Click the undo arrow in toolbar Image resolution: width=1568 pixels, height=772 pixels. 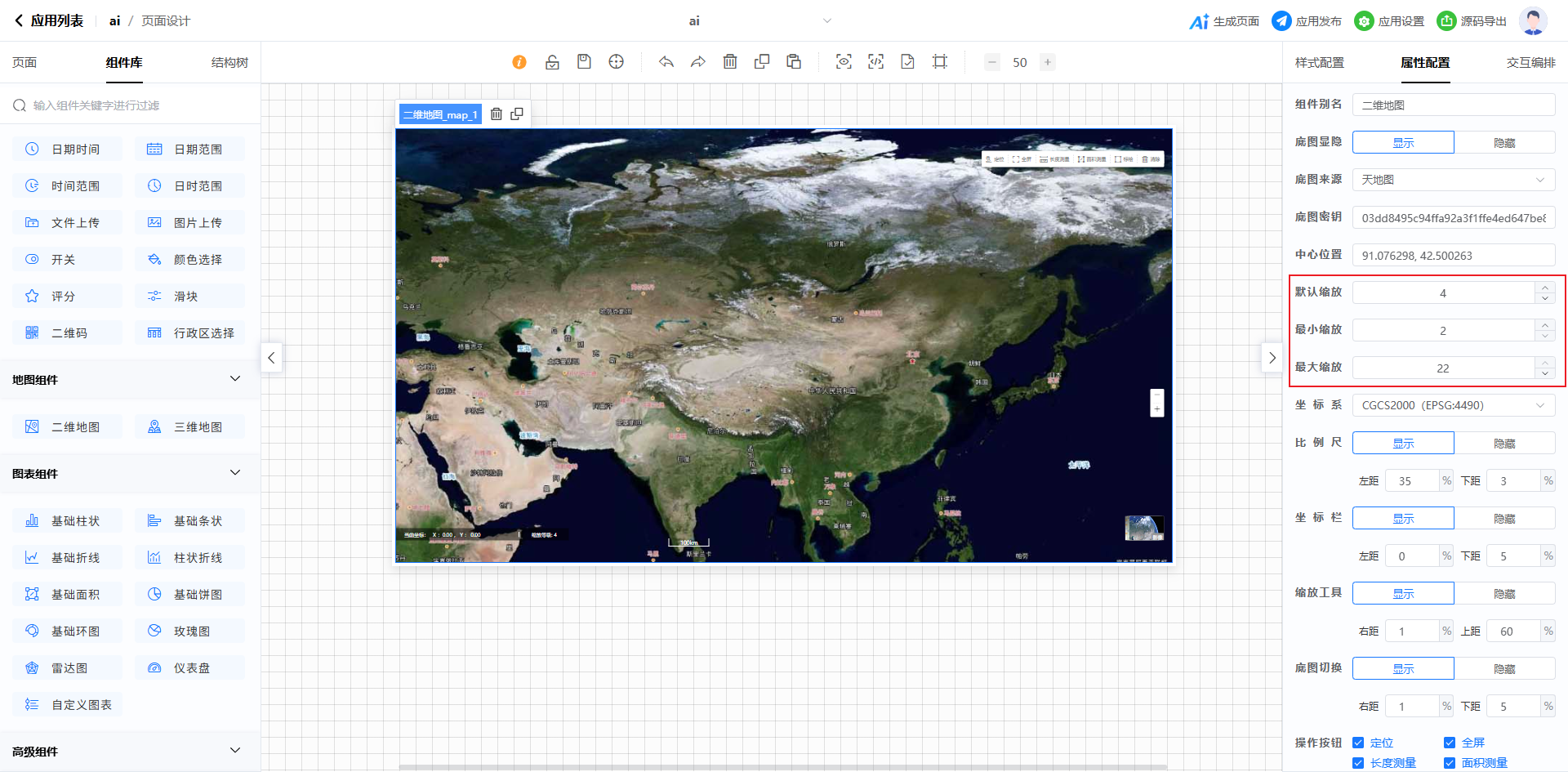666,62
